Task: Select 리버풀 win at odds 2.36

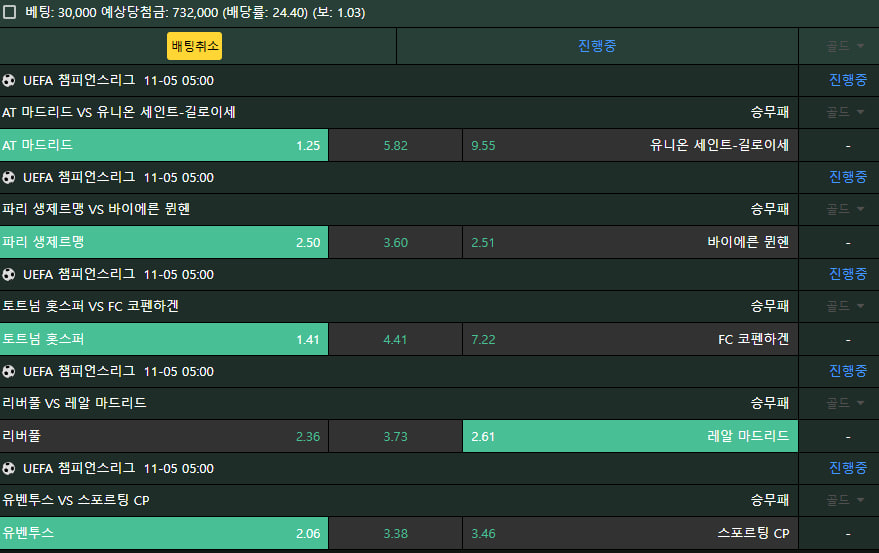Action: [164, 436]
